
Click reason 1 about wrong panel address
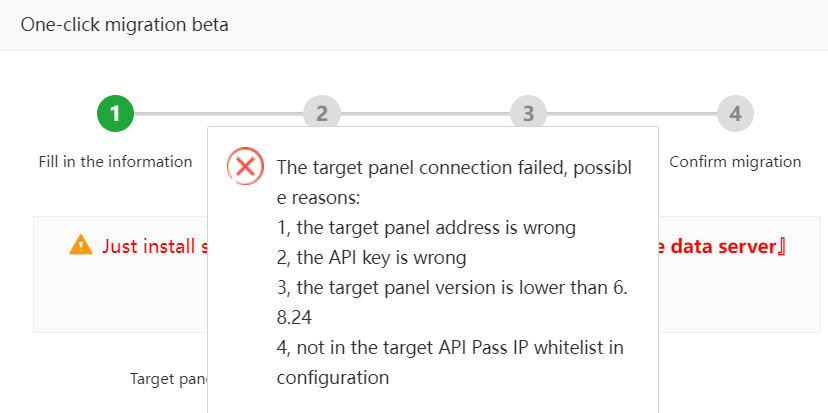(x=426, y=227)
